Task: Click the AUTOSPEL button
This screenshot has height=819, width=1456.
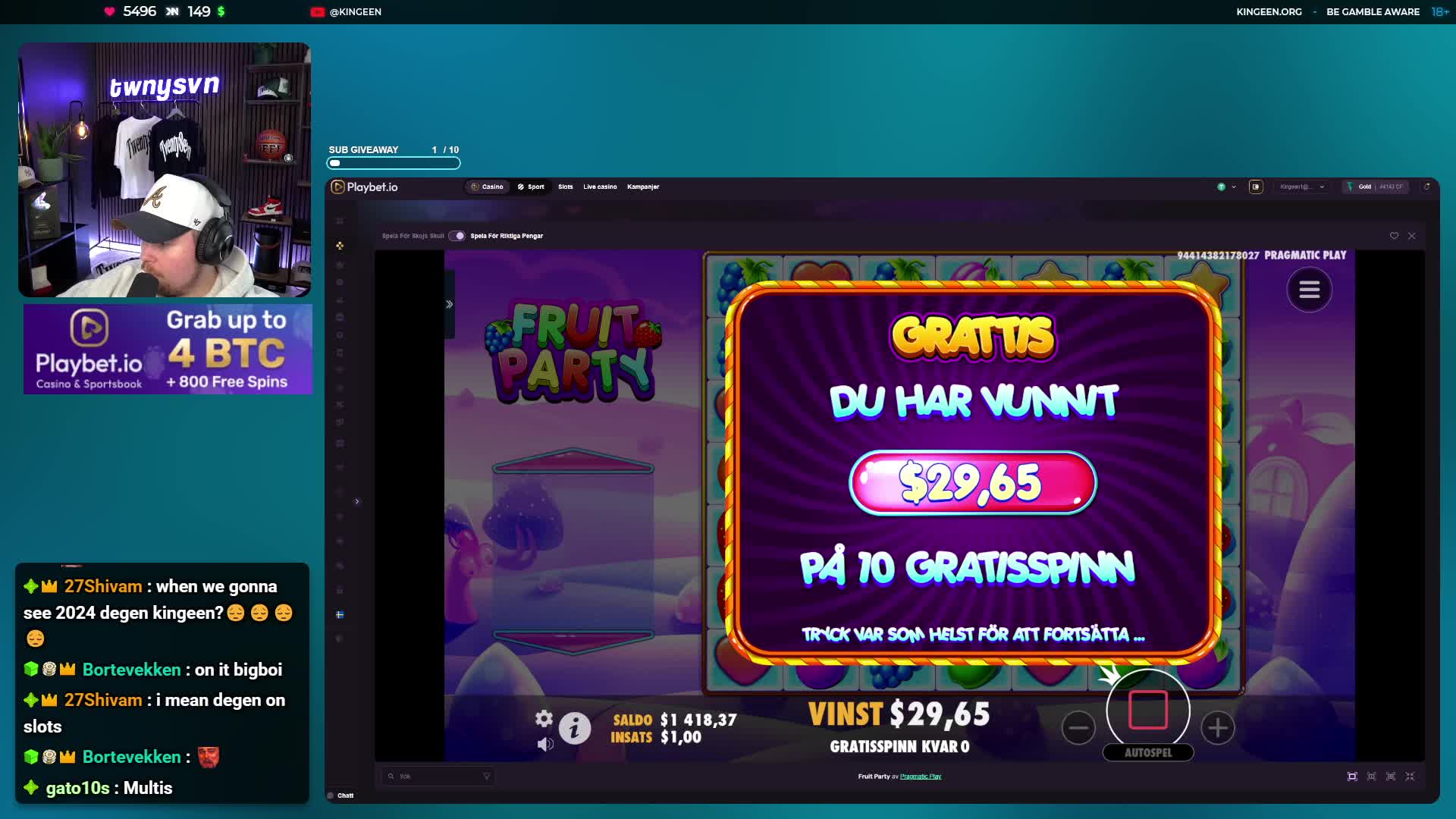Action: [1148, 752]
